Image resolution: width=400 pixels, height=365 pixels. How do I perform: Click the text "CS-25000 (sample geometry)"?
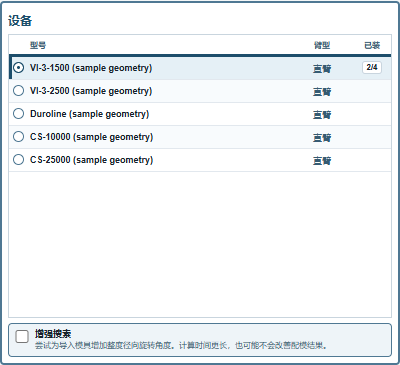tap(91, 160)
